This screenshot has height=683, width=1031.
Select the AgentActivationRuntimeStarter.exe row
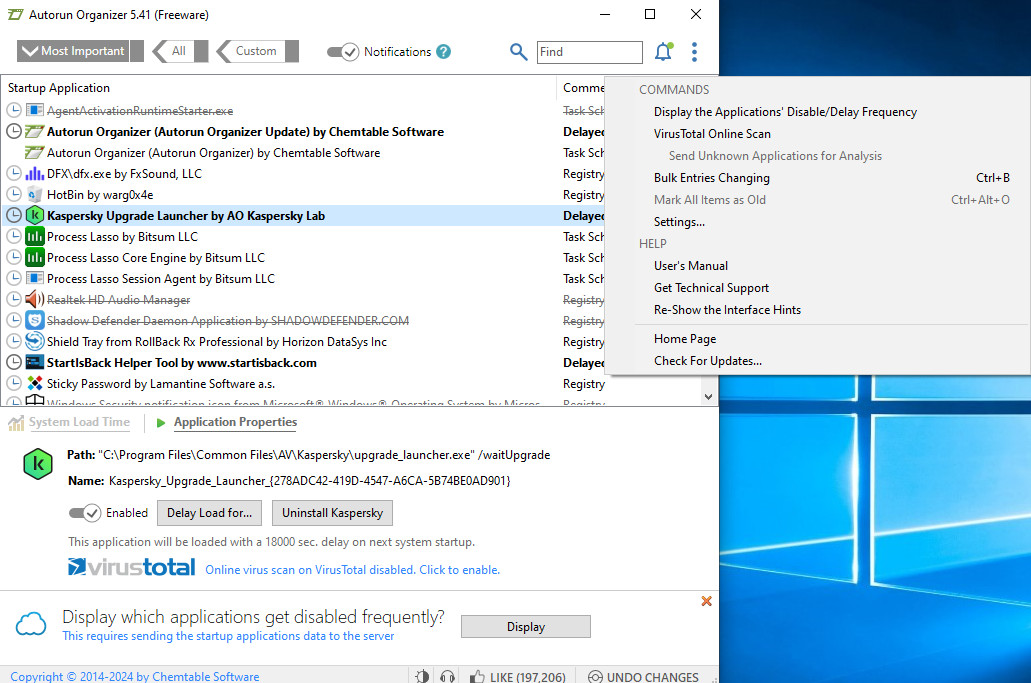(x=302, y=110)
